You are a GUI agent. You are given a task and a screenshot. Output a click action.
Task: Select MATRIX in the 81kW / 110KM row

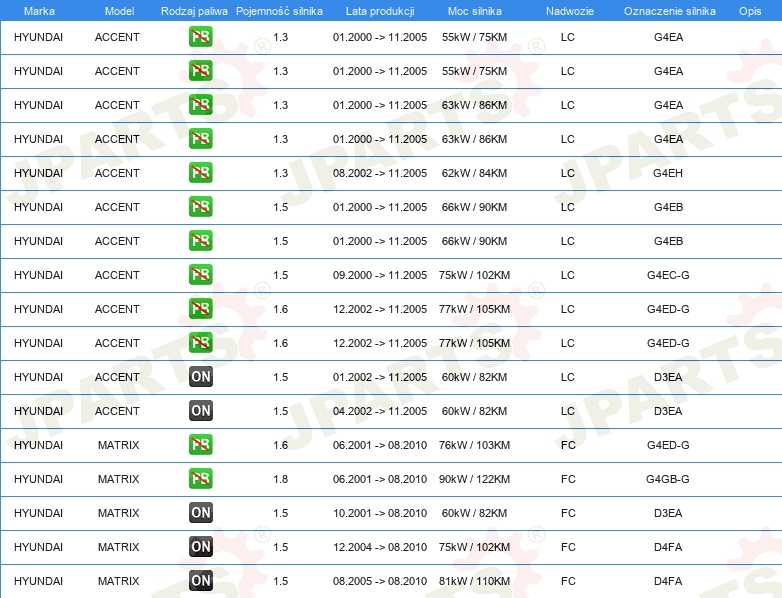pyautogui.click(x=118, y=581)
